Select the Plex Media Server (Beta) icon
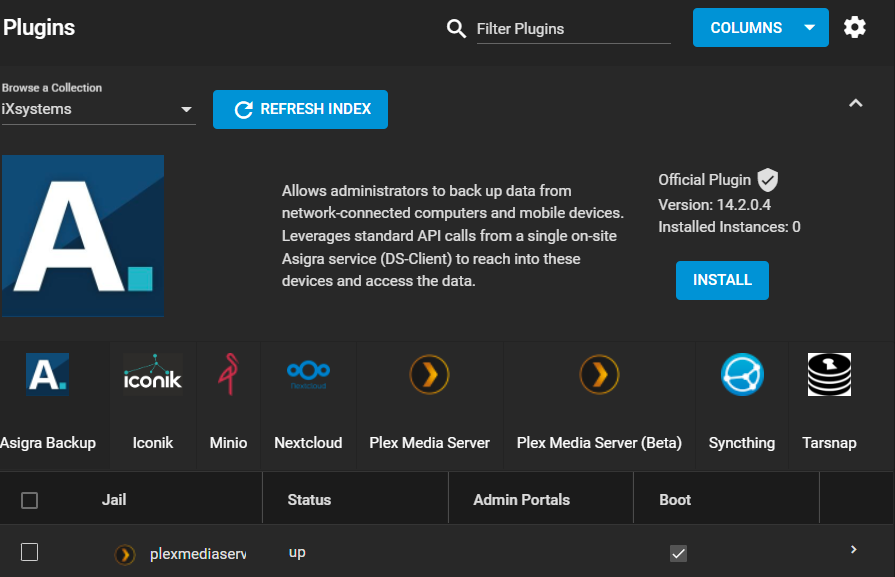Viewport: 895px width, 577px height. pos(599,374)
